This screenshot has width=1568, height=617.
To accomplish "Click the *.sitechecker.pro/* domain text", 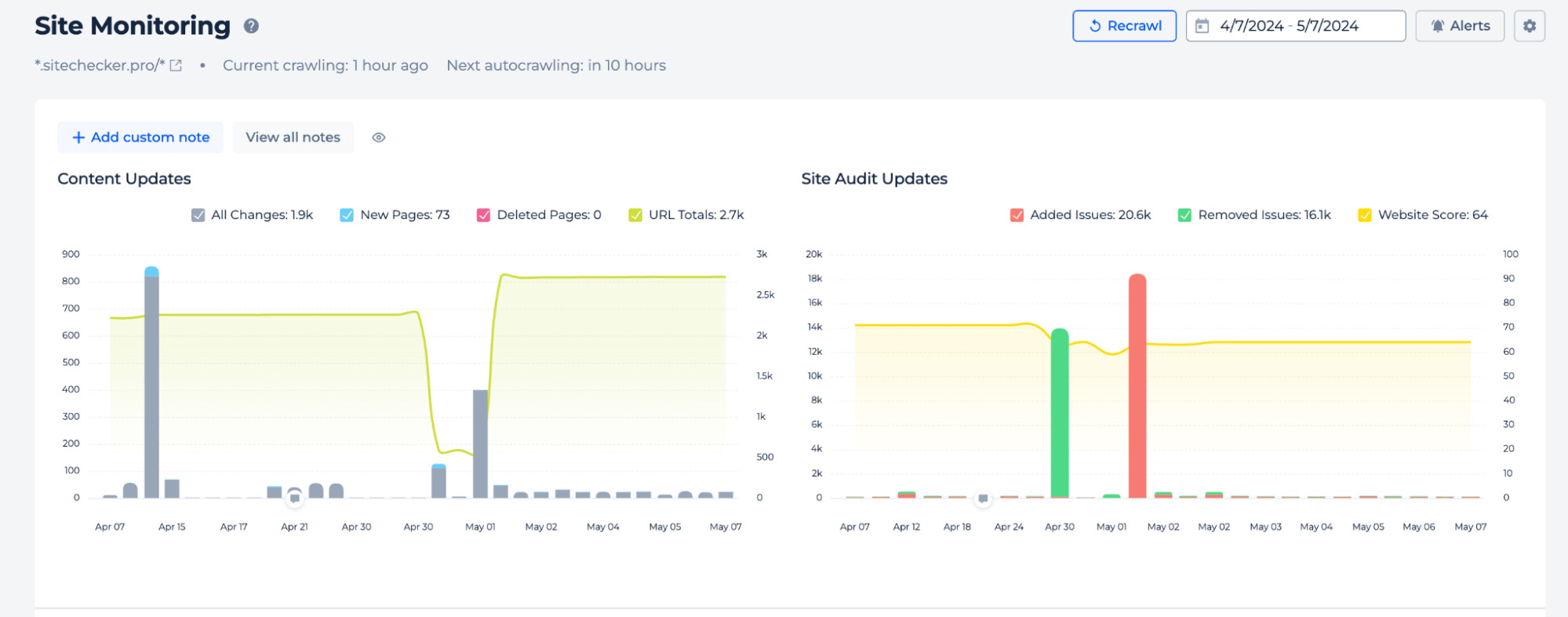I will [x=100, y=65].
